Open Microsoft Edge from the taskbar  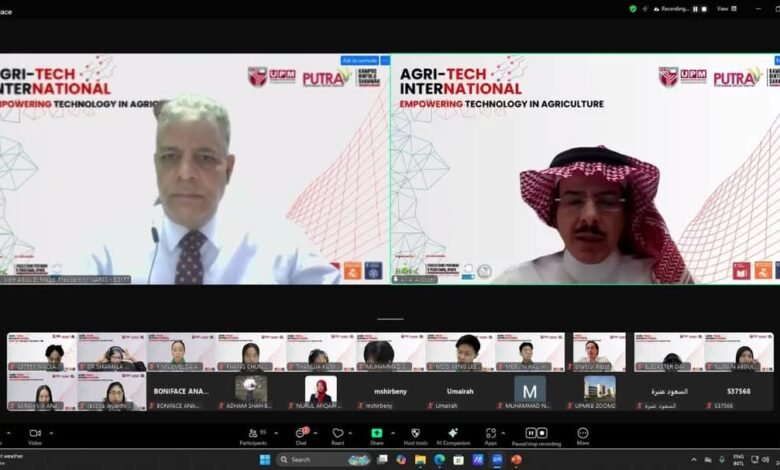[x=439, y=460]
